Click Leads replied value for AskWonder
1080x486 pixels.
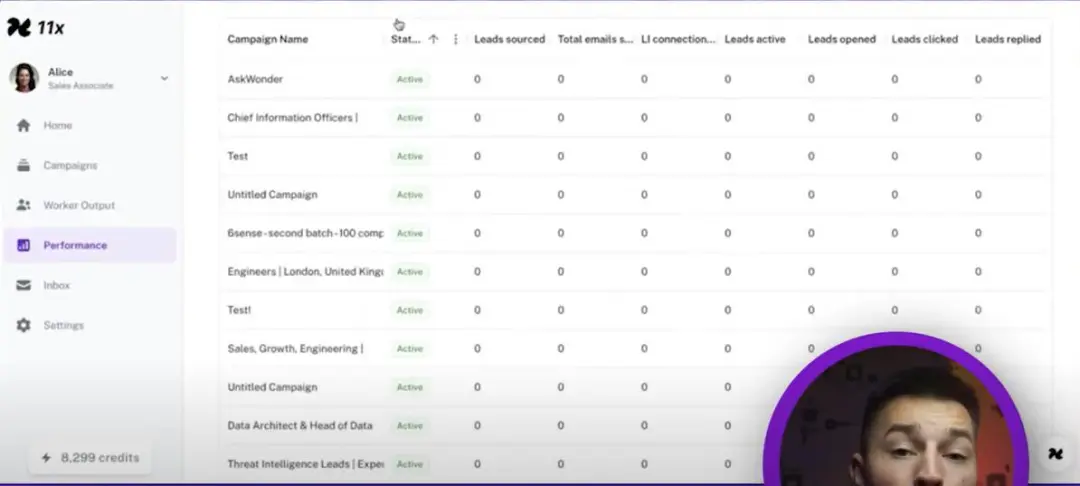[x=978, y=79]
